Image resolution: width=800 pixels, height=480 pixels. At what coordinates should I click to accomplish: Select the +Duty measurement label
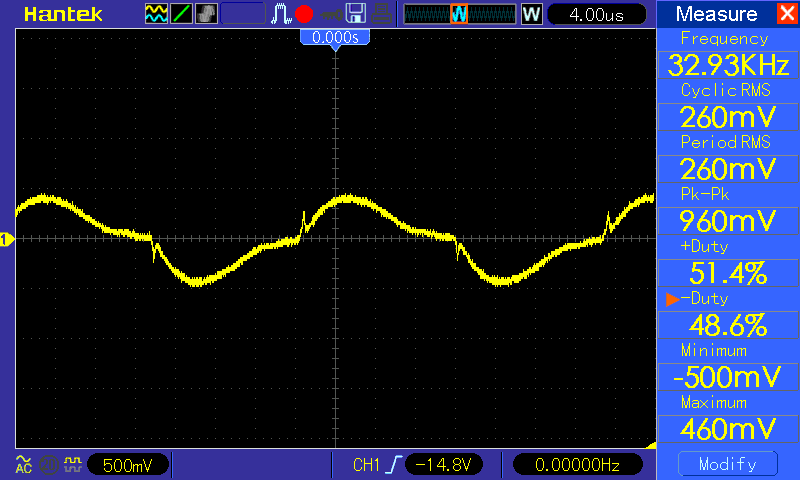704,246
